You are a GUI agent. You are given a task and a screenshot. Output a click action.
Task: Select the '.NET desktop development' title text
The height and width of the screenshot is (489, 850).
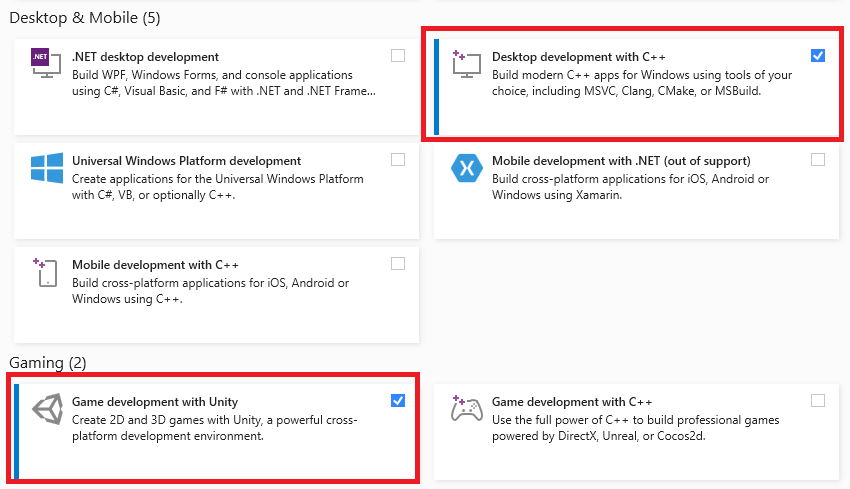click(145, 57)
